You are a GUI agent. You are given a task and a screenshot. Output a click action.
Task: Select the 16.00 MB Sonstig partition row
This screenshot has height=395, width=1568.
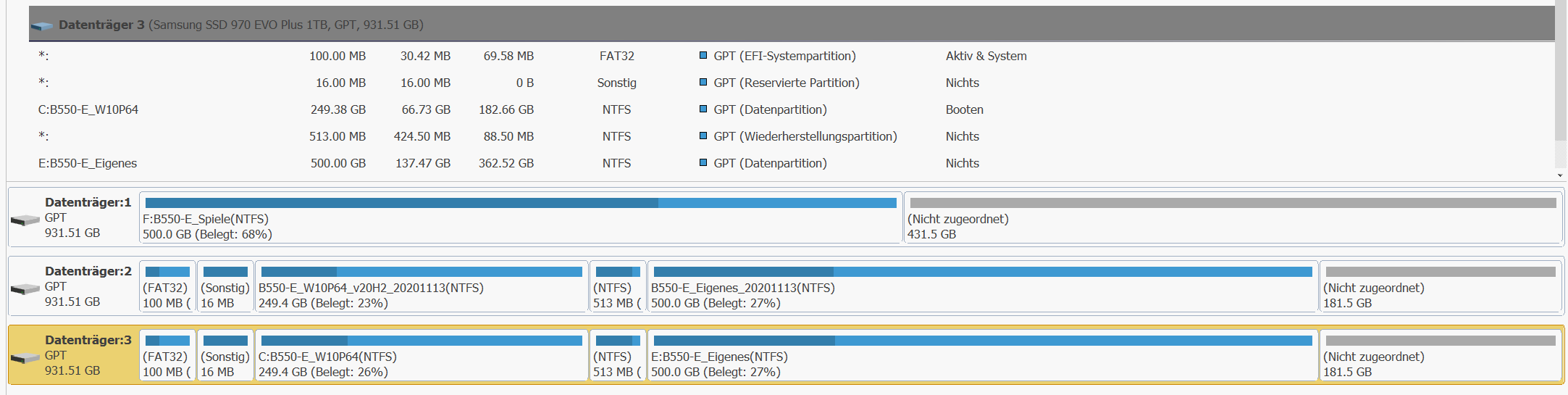[x=792, y=83]
